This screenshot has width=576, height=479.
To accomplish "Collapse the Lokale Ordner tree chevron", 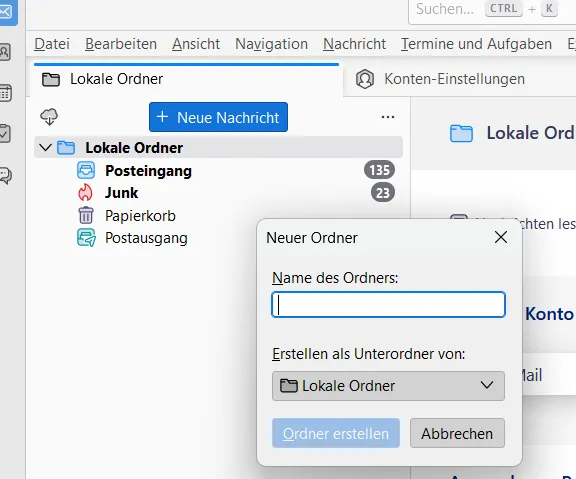I will coord(45,148).
